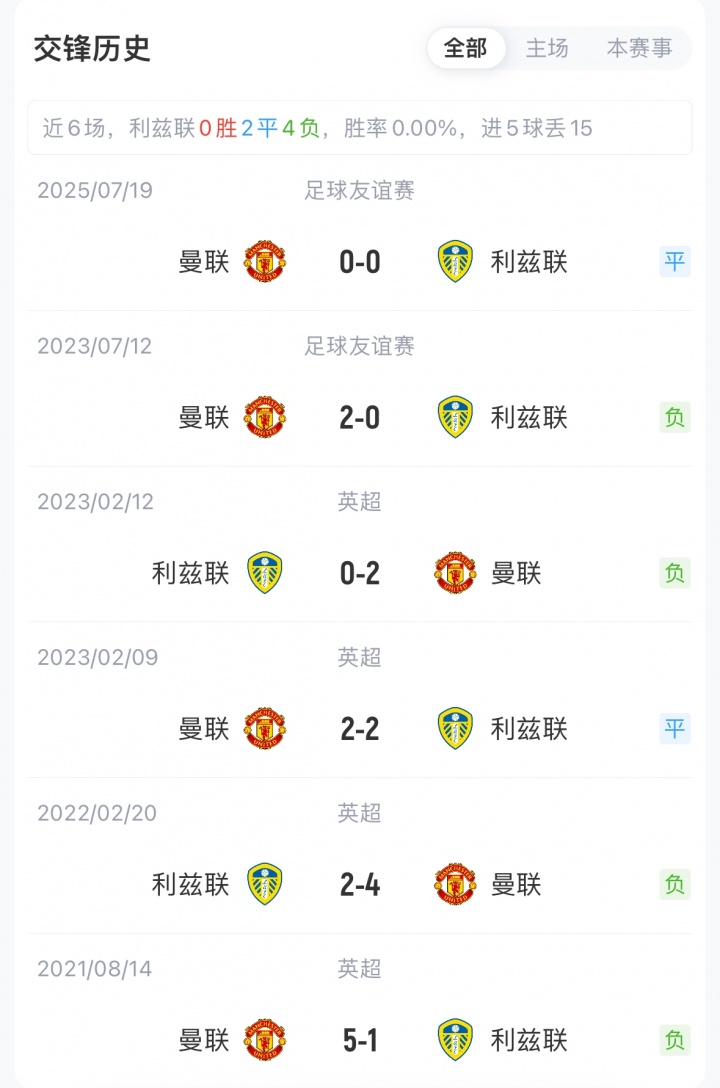This screenshot has width=720, height=1088.
Task: Switch to the 主场 tab
Action: pyautogui.click(x=547, y=48)
